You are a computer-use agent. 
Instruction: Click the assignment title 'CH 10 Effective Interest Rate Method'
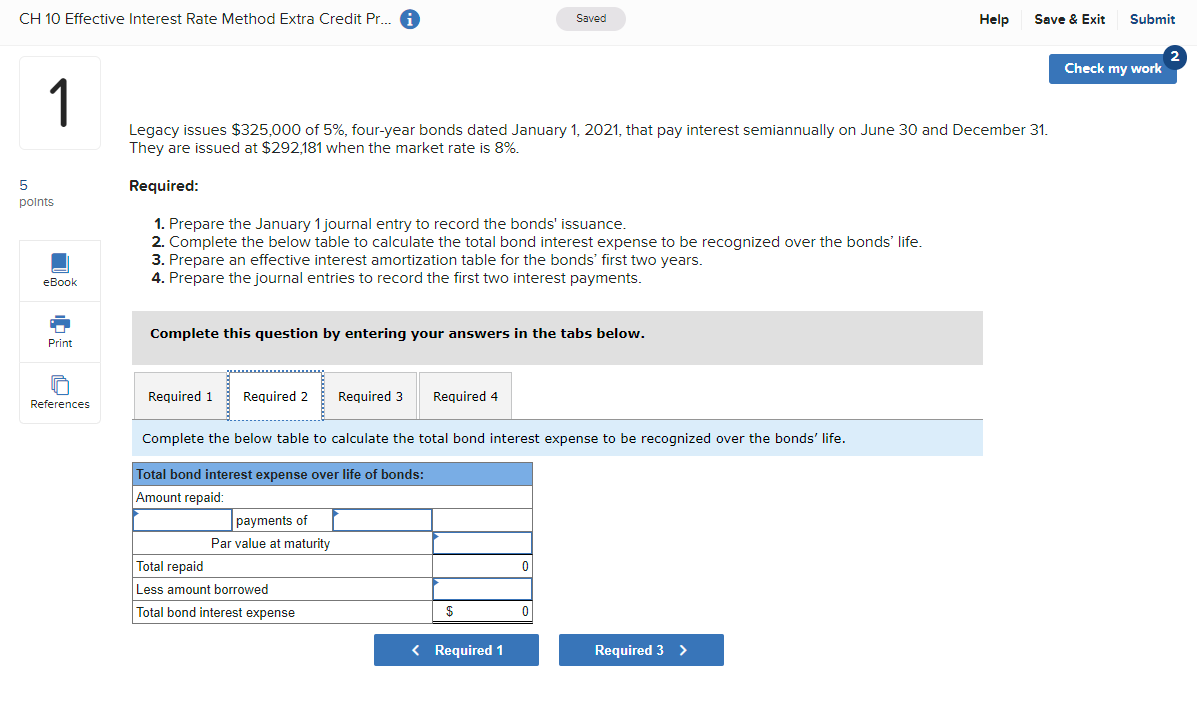point(205,19)
